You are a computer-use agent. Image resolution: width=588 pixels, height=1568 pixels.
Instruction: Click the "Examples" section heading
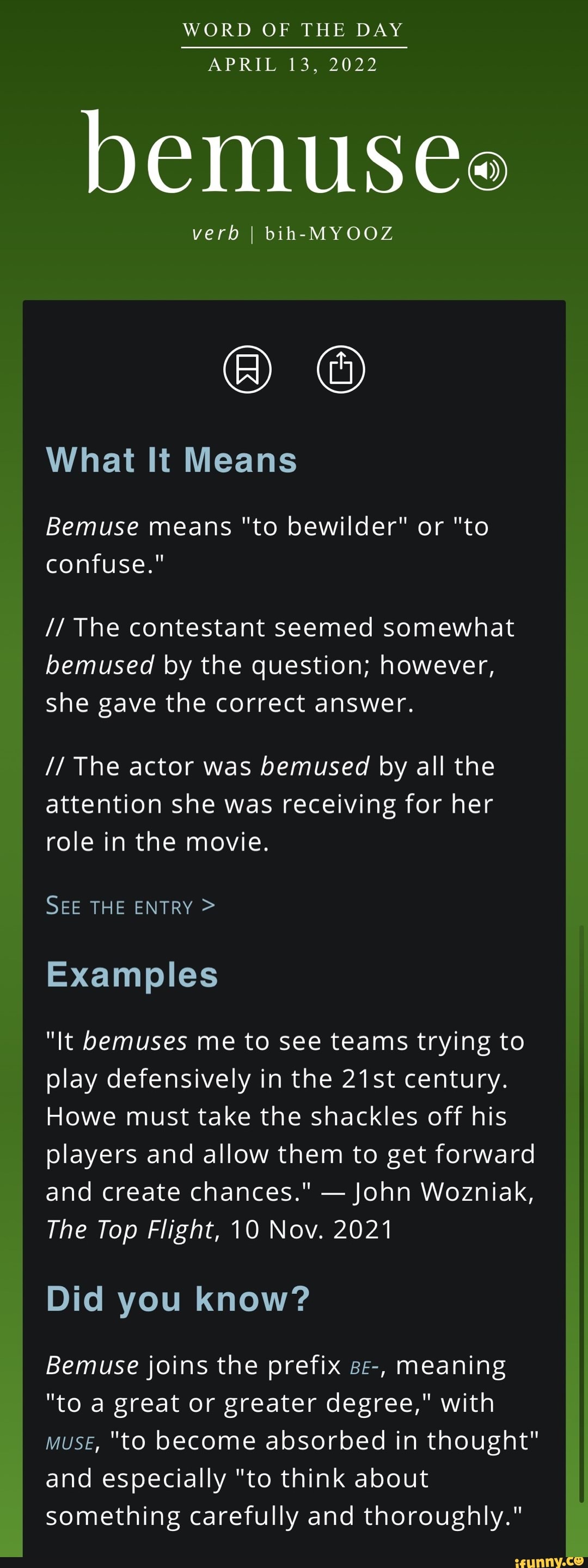click(132, 974)
